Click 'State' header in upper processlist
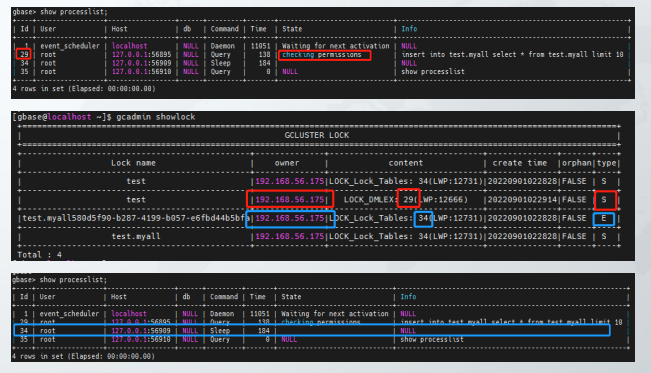This screenshot has height=373, width=651. [x=292, y=29]
